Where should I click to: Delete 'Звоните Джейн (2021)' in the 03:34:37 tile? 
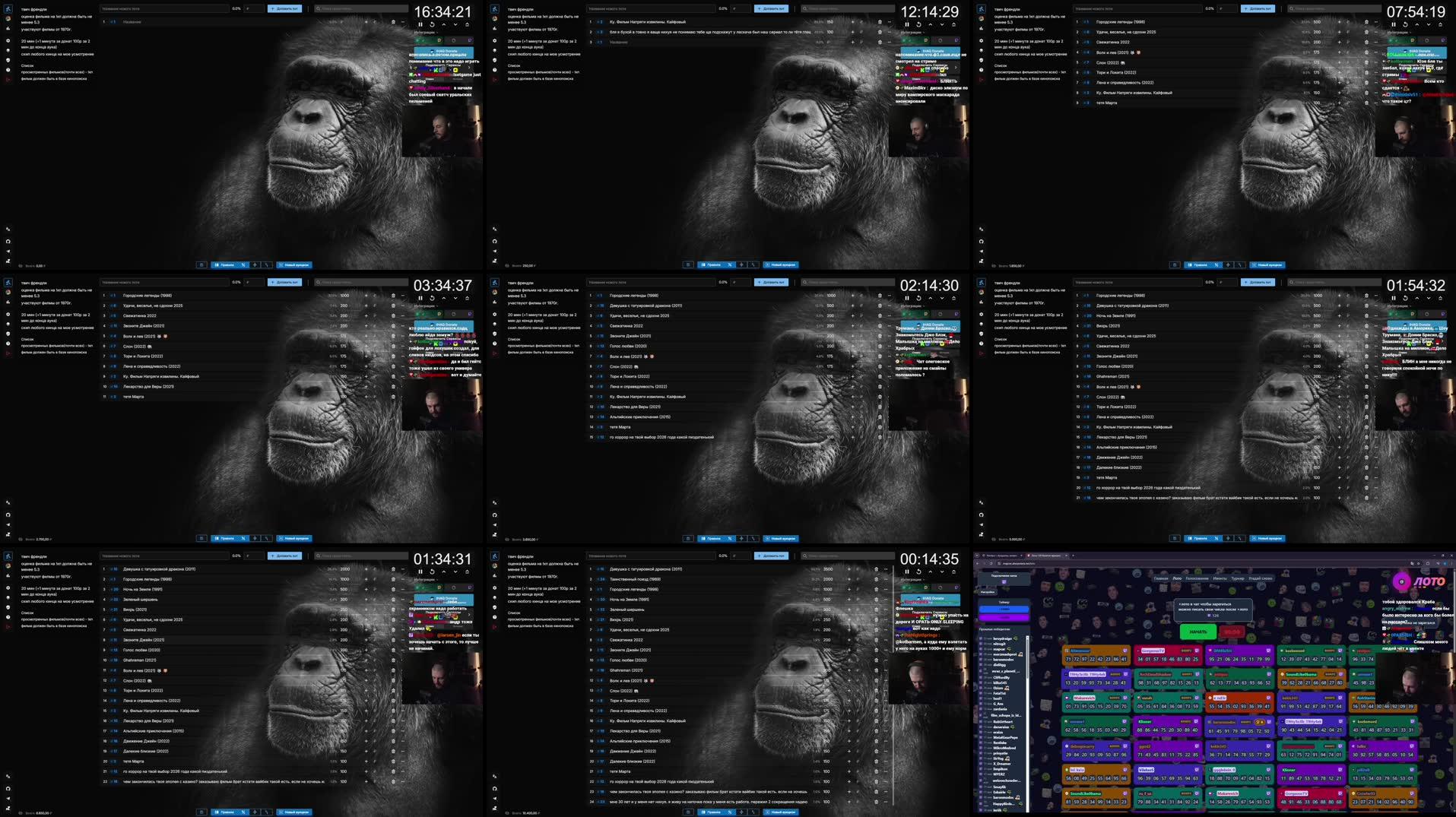393,326
